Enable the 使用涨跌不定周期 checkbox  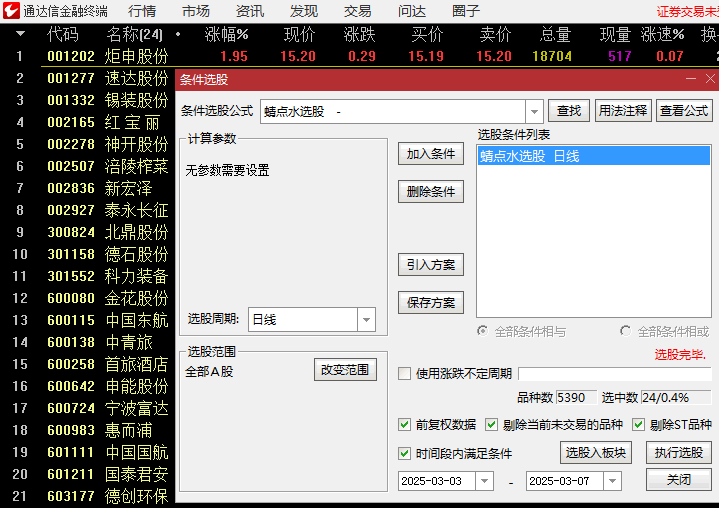click(x=404, y=373)
